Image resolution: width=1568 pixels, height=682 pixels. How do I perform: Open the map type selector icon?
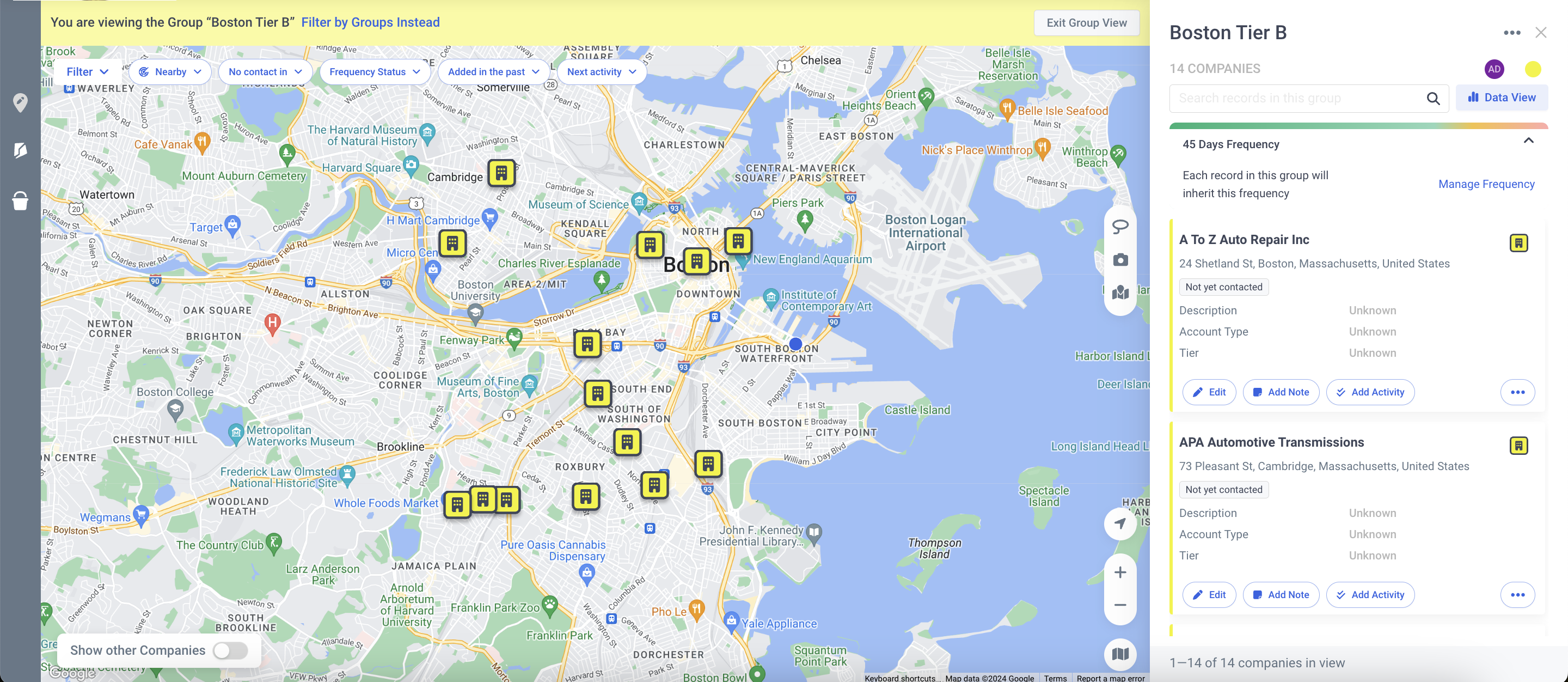(x=1120, y=654)
